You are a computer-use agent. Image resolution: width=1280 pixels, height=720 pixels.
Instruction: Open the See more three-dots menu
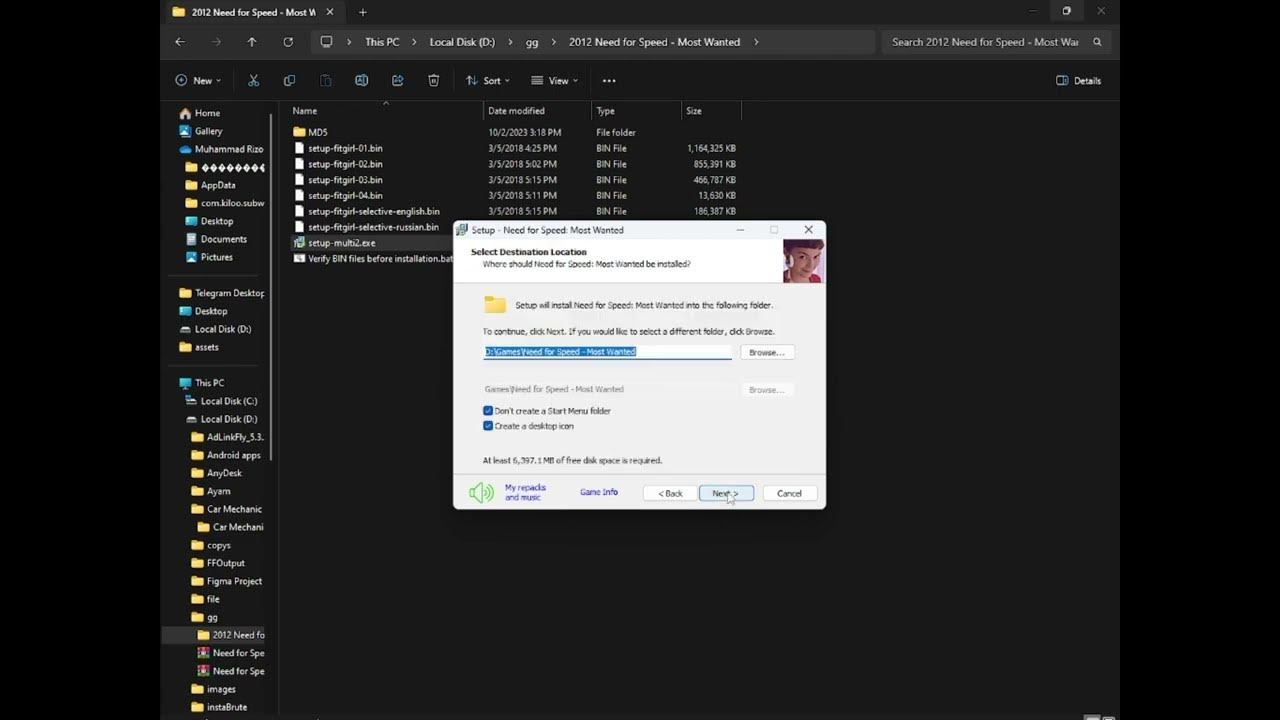608,80
